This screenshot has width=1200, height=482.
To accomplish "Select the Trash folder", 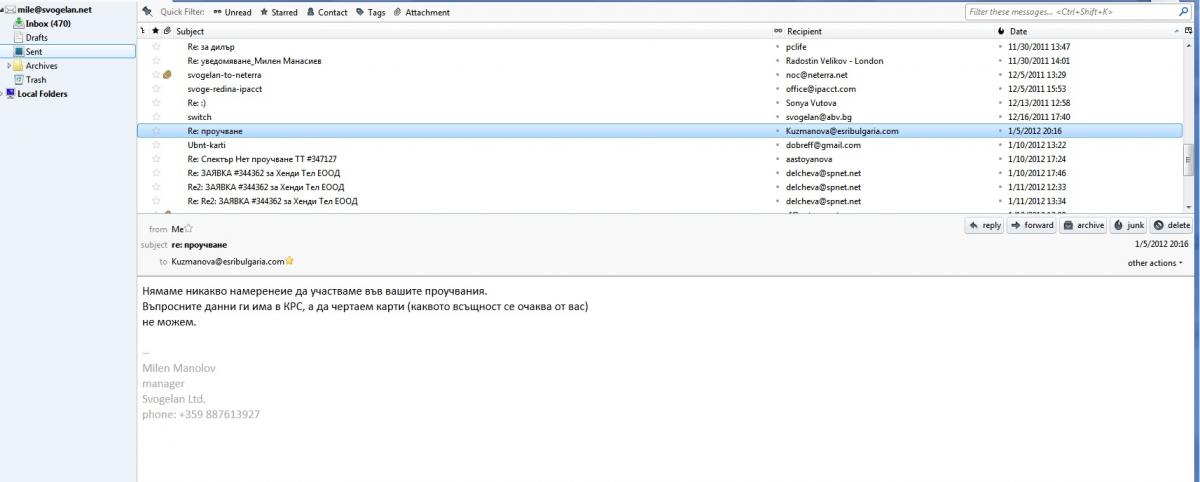I will (36, 80).
